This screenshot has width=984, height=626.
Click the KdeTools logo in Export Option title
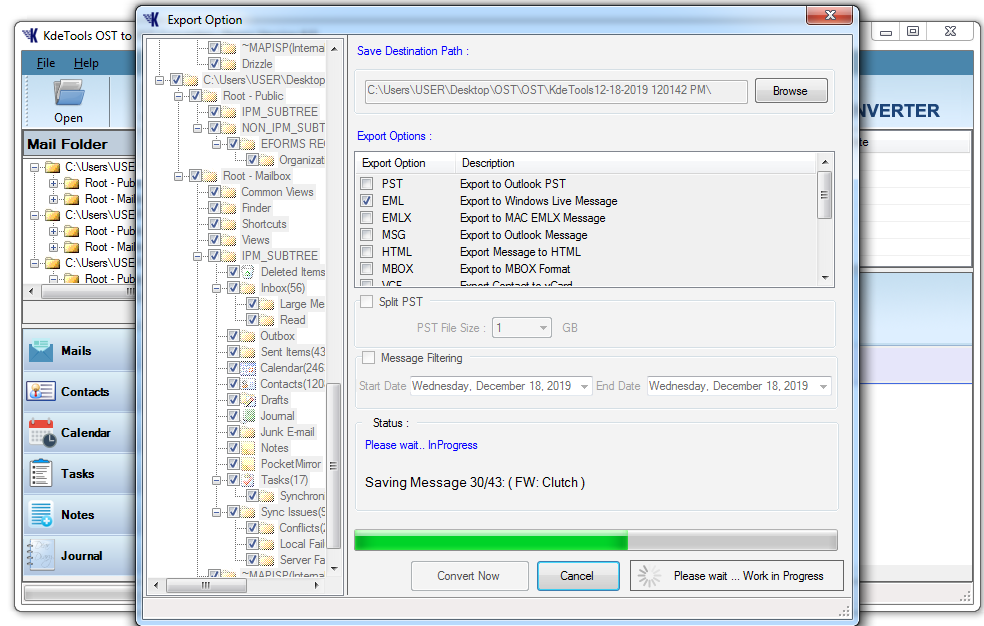tap(151, 19)
